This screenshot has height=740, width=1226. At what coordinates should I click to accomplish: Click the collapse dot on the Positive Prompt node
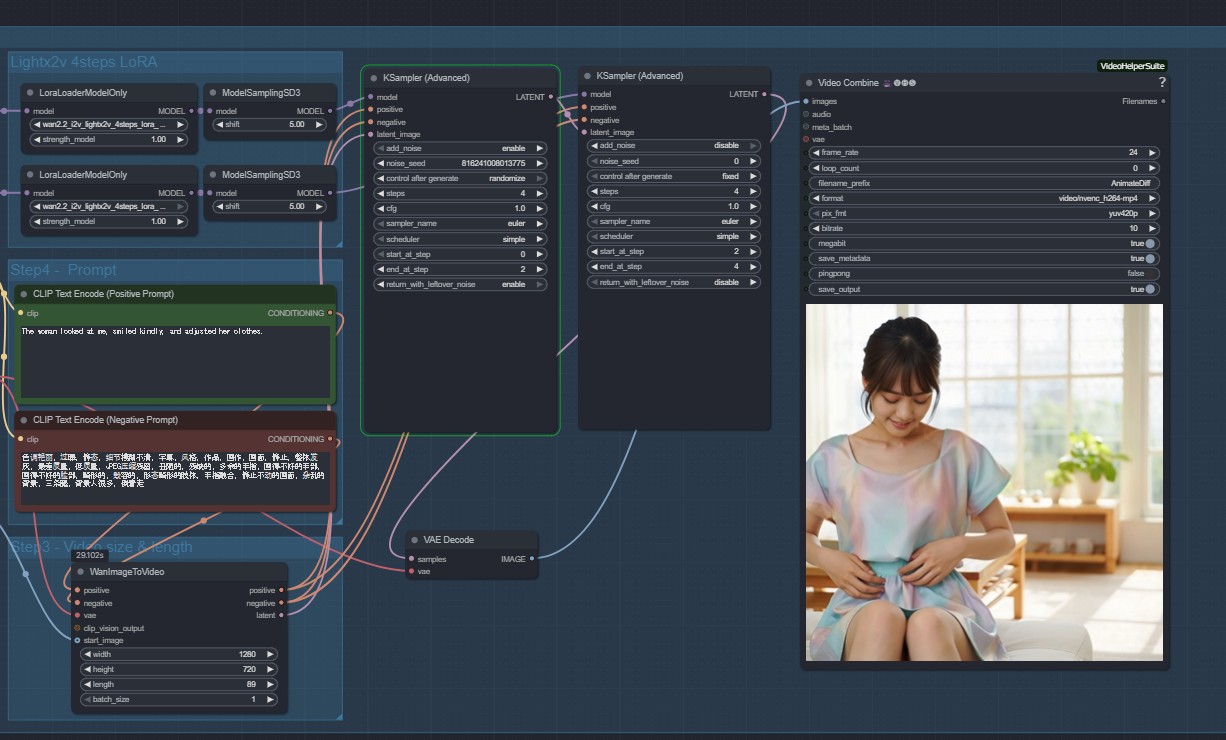(x=23, y=294)
